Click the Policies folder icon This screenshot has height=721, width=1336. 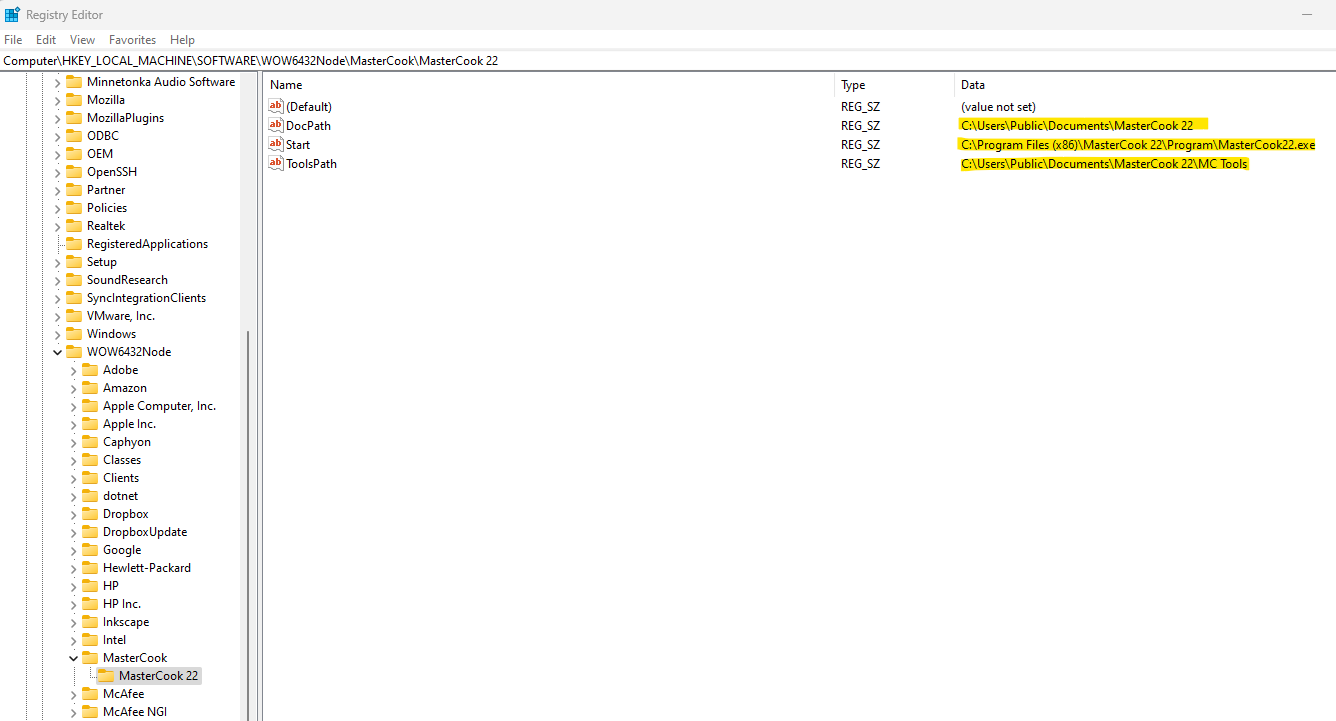point(74,208)
